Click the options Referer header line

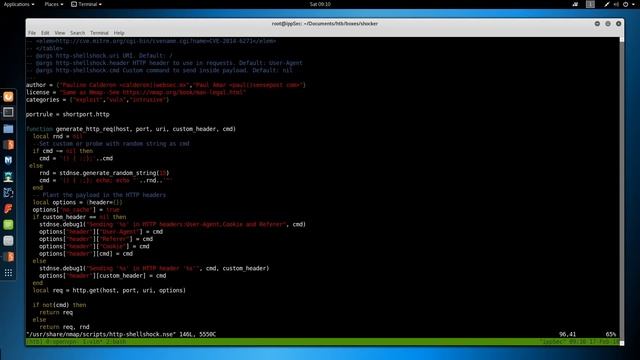tap(96, 239)
